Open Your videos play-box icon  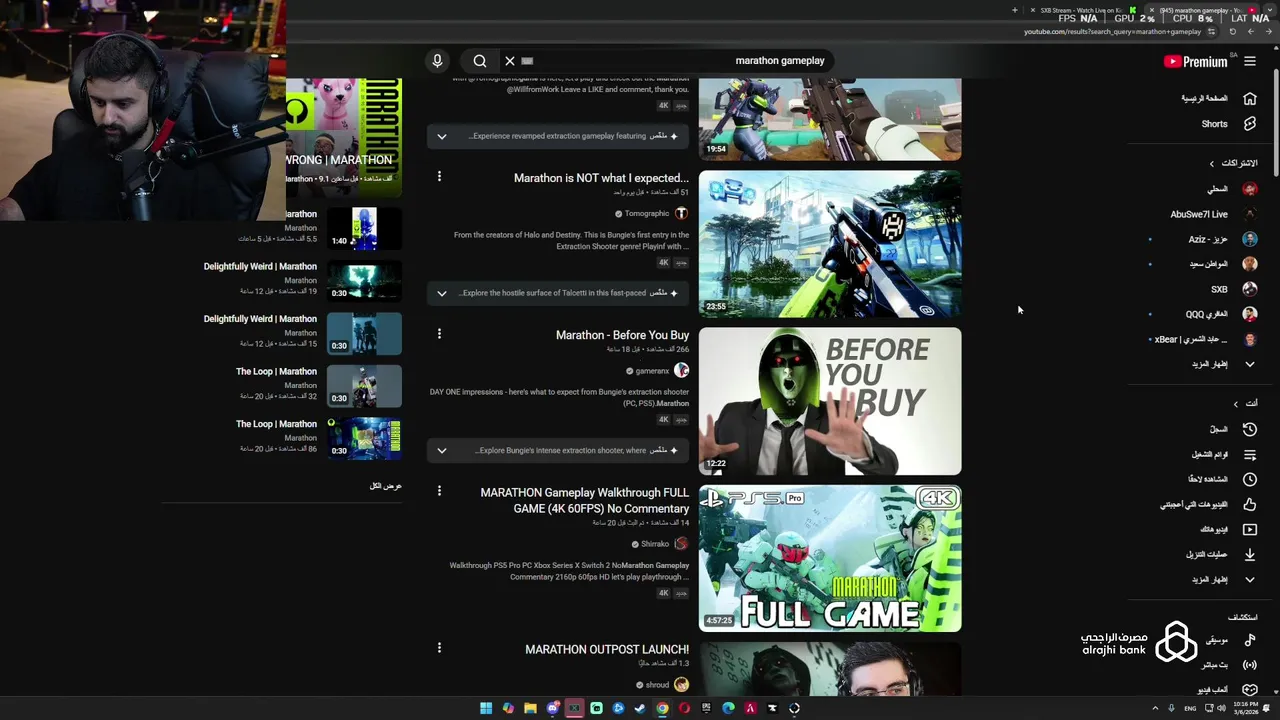coord(1250,529)
